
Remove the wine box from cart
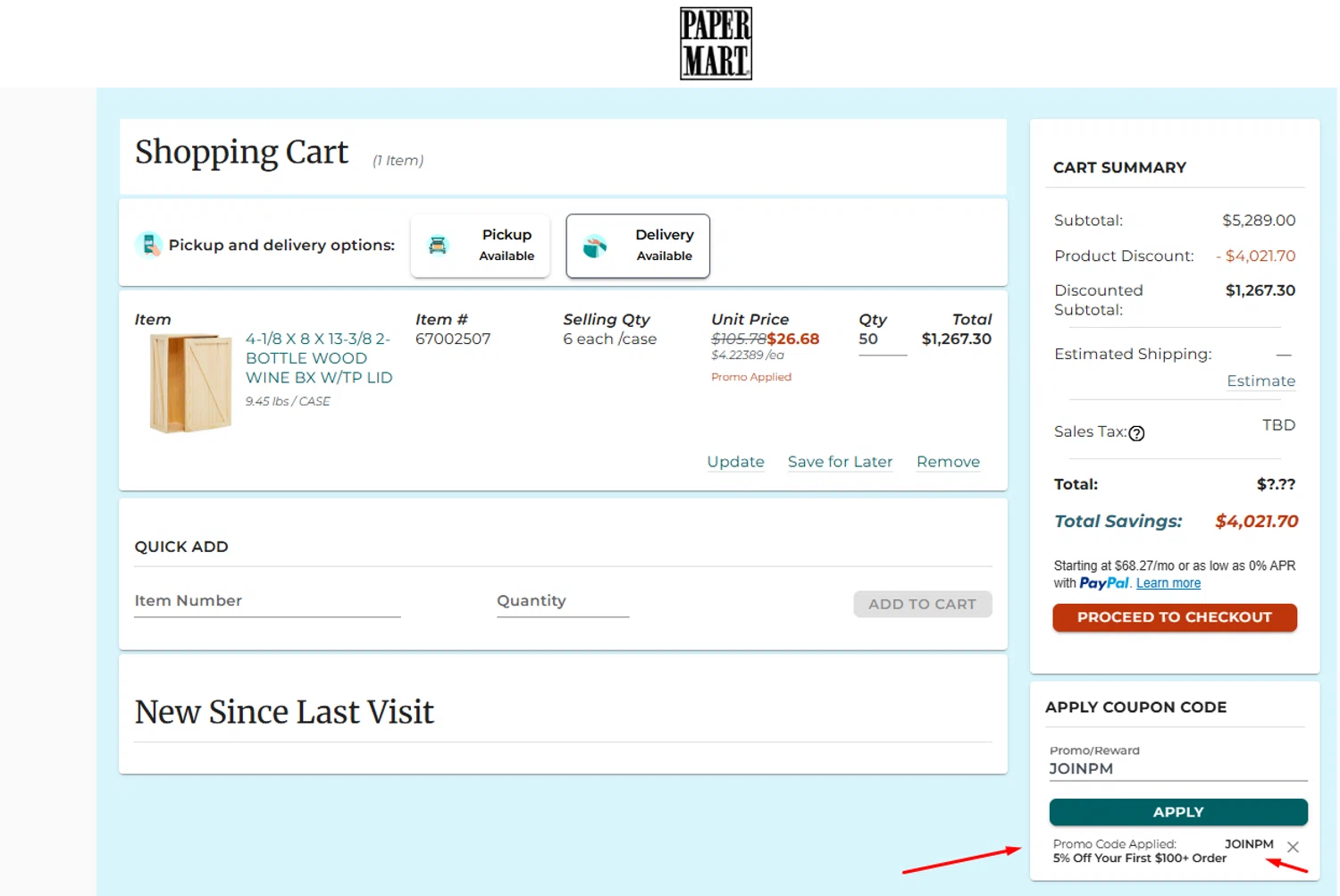click(x=948, y=462)
